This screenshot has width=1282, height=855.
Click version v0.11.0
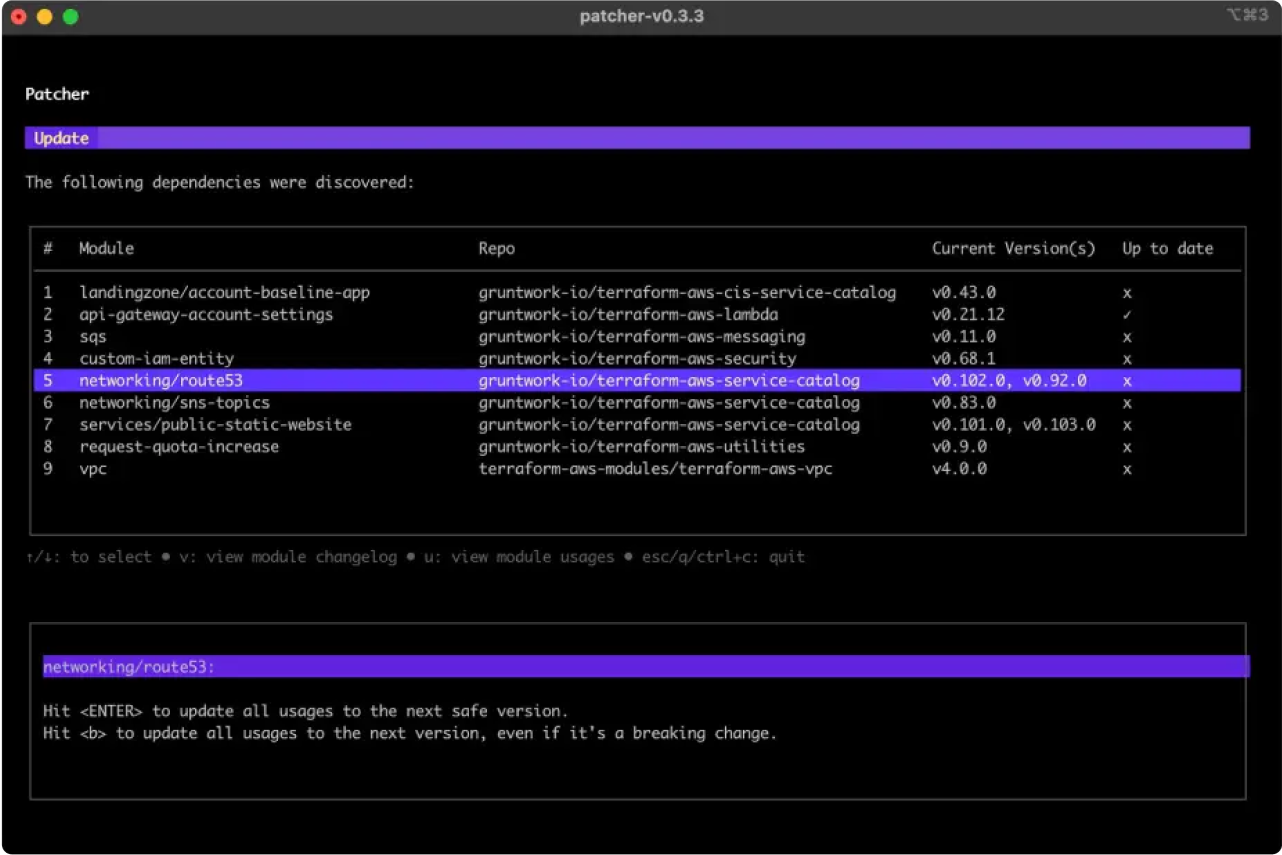[x=964, y=337]
